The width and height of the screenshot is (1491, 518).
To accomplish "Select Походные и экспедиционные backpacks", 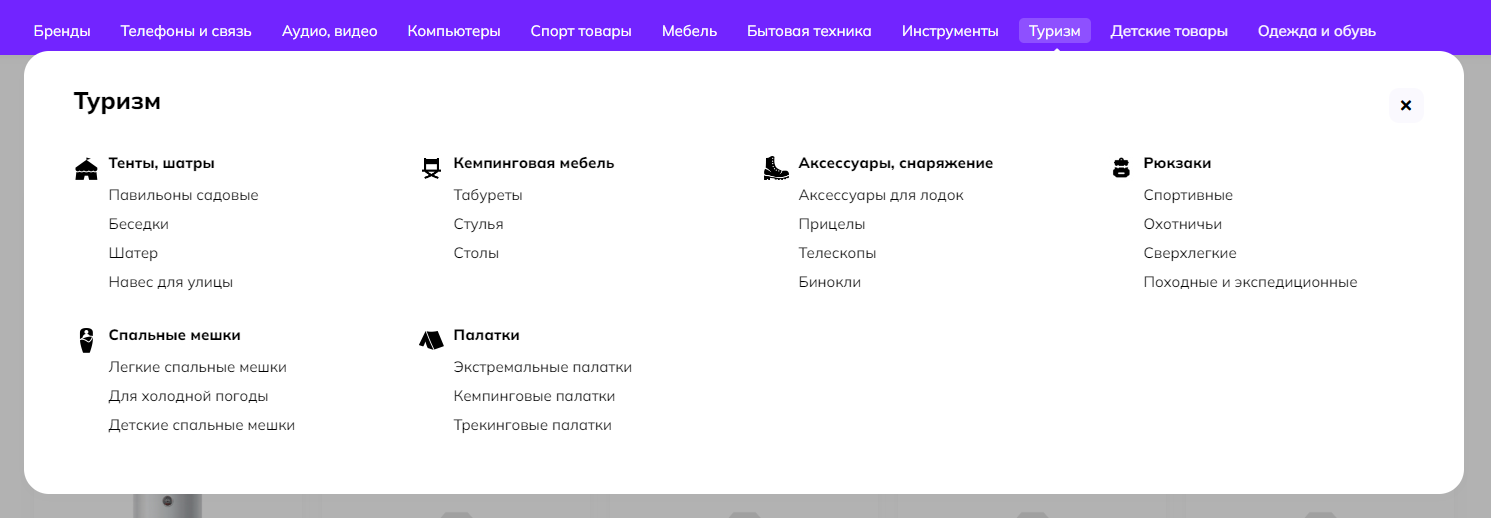I will pos(1250,282).
